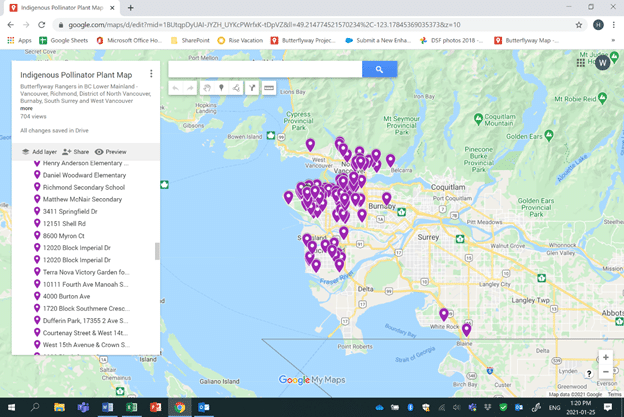
Task: Open Google apps grid icon
Action: coord(581,62)
